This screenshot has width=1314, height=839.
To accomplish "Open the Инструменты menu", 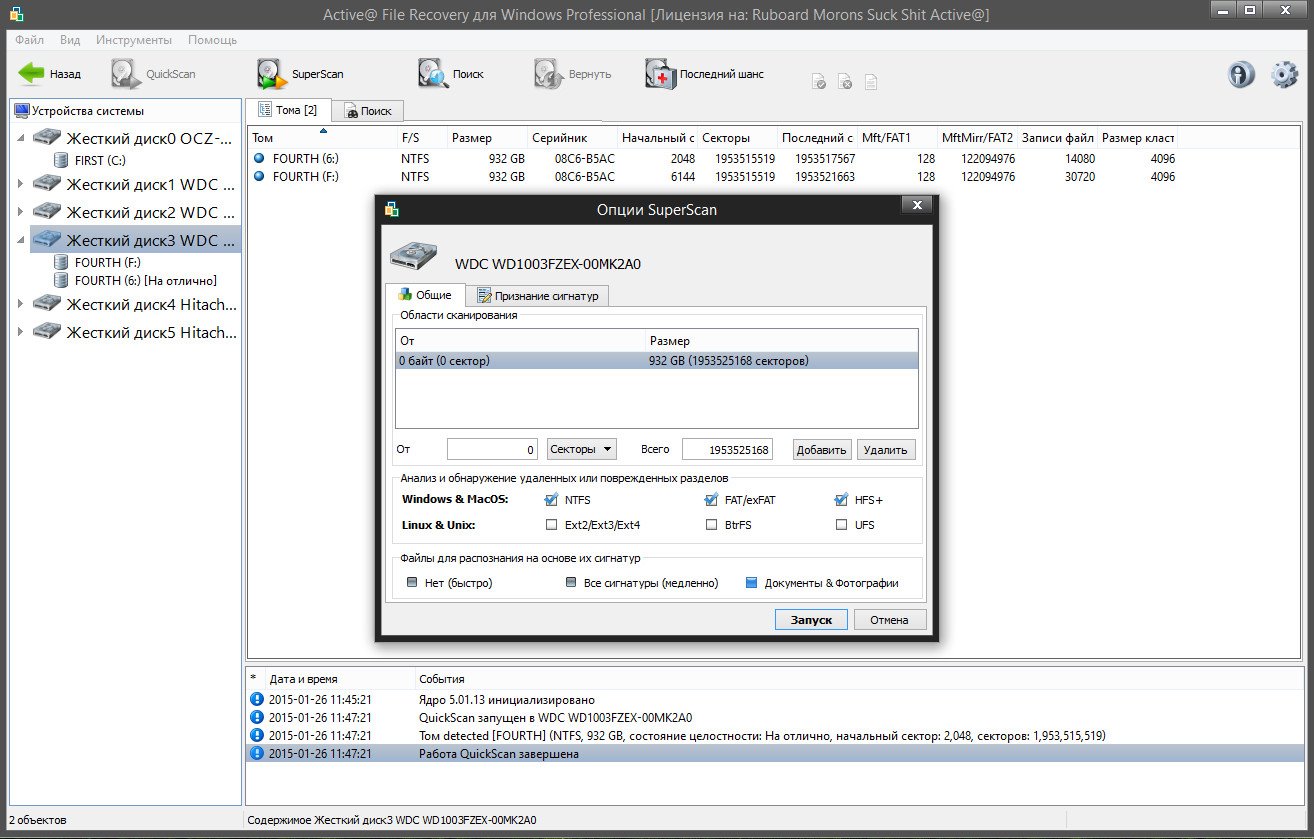I will 134,40.
